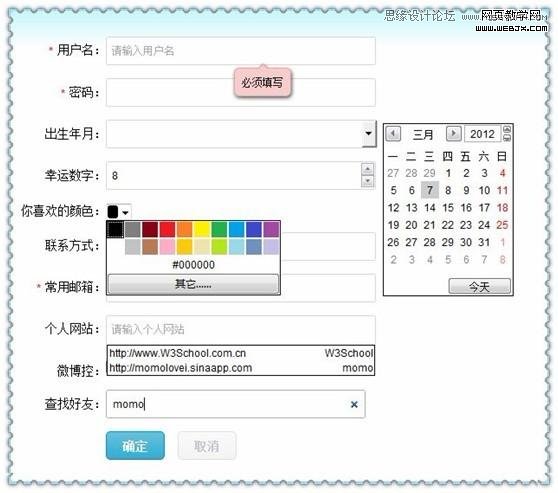Click into the 用户名 input field
558x493 pixels.
click(x=241, y=51)
